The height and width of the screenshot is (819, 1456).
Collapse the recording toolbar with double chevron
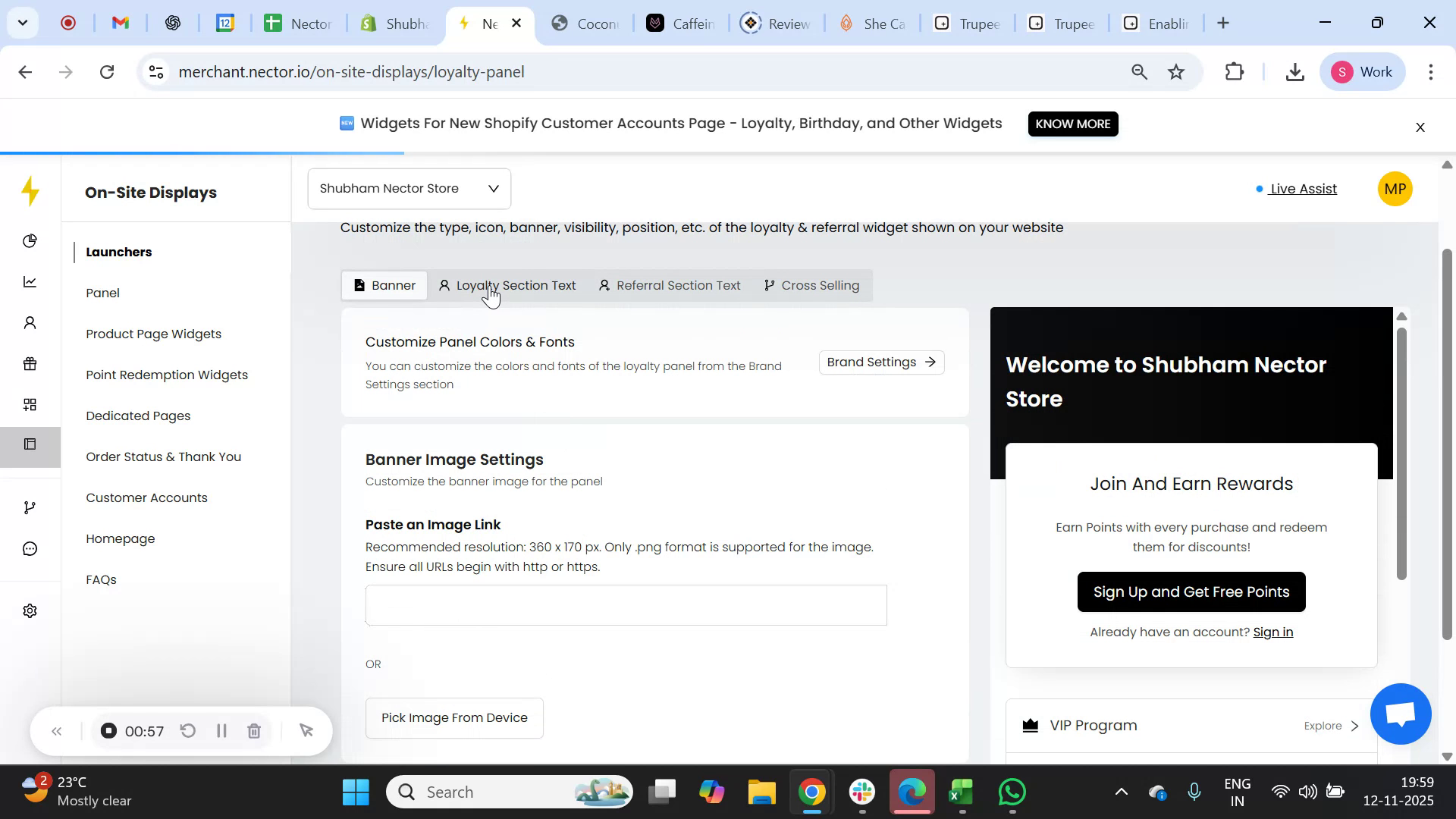[x=57, y=730]
